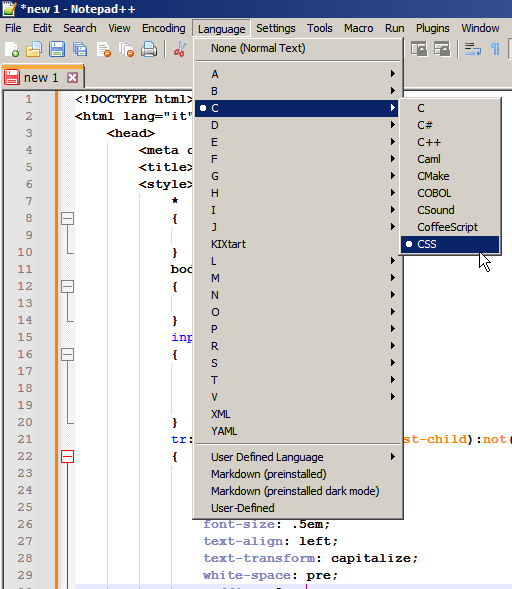Click the synchronize horizontal scrolling icon

[x=442, y=49]
